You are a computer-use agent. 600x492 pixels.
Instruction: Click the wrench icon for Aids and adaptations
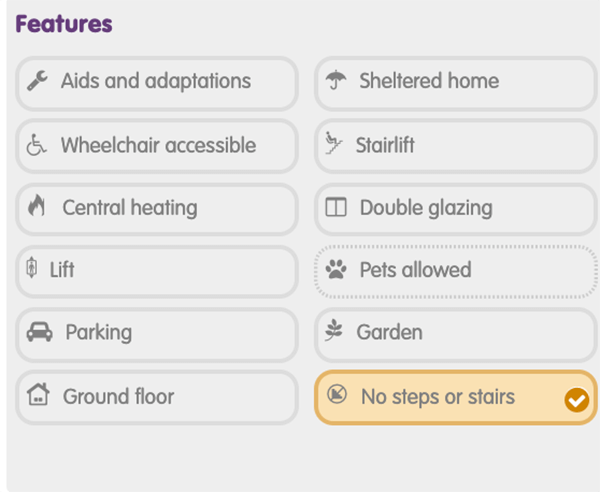point(37,81)
